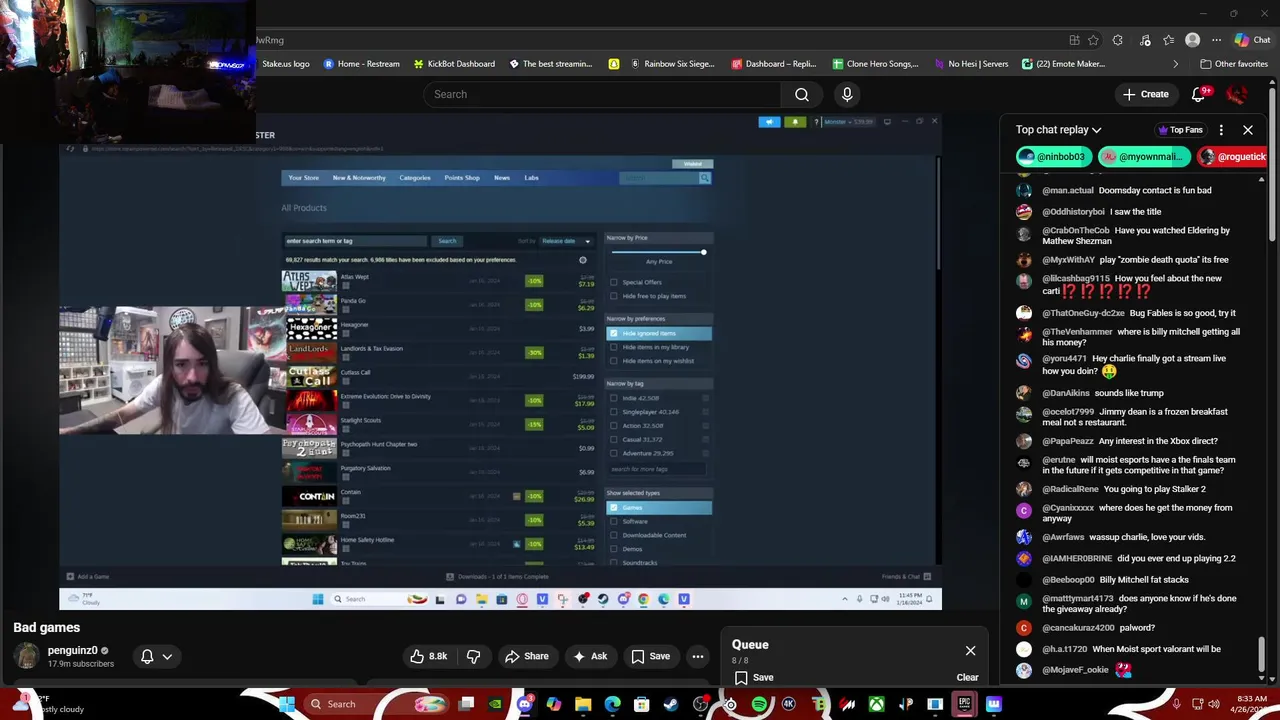Open NVIDIA app from the taskbar

(495, 704)
